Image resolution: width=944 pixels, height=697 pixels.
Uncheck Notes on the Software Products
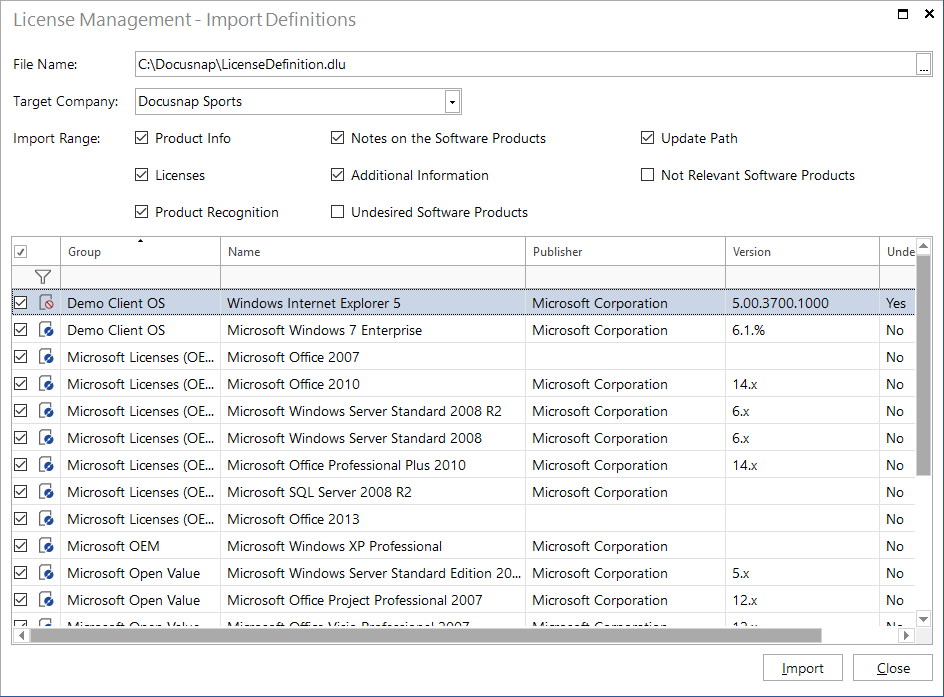[337, 138]
